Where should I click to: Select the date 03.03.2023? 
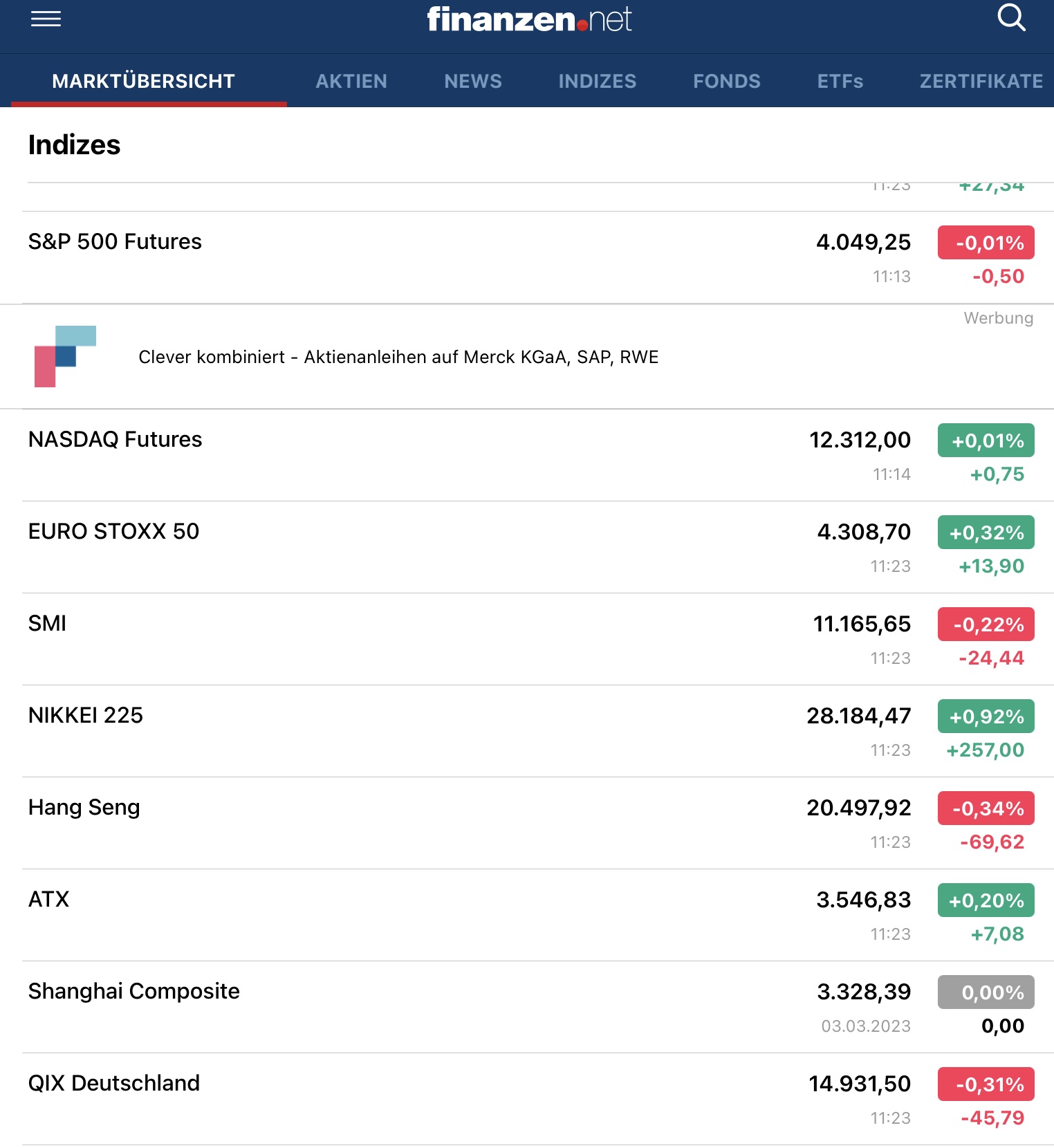[866, 1026]
